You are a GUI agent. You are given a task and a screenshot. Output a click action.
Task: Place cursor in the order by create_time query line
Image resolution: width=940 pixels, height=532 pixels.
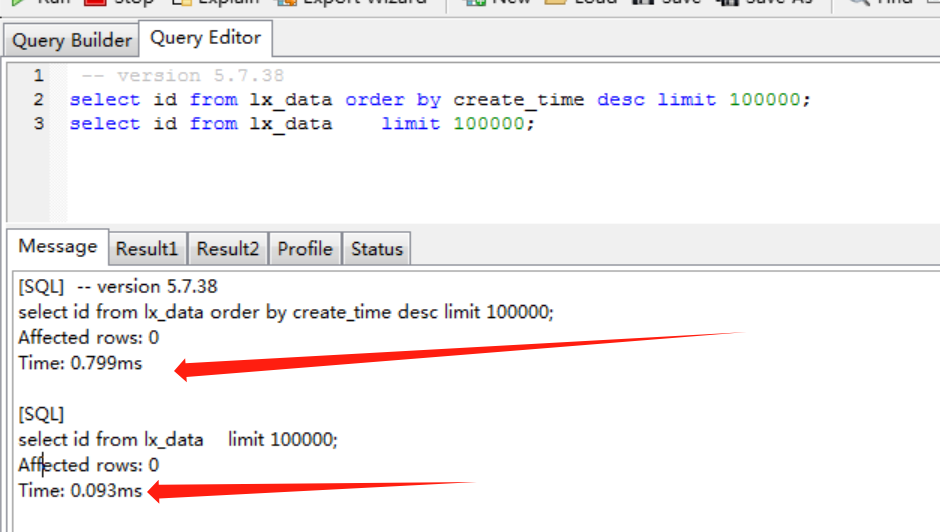point(440,100)
